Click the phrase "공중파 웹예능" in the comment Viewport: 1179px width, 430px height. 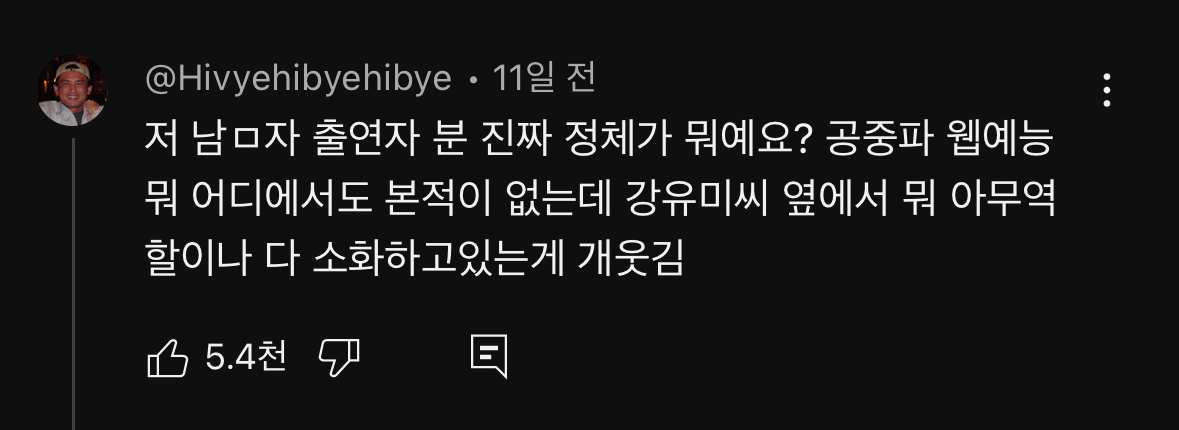click(x=939, y=140)
